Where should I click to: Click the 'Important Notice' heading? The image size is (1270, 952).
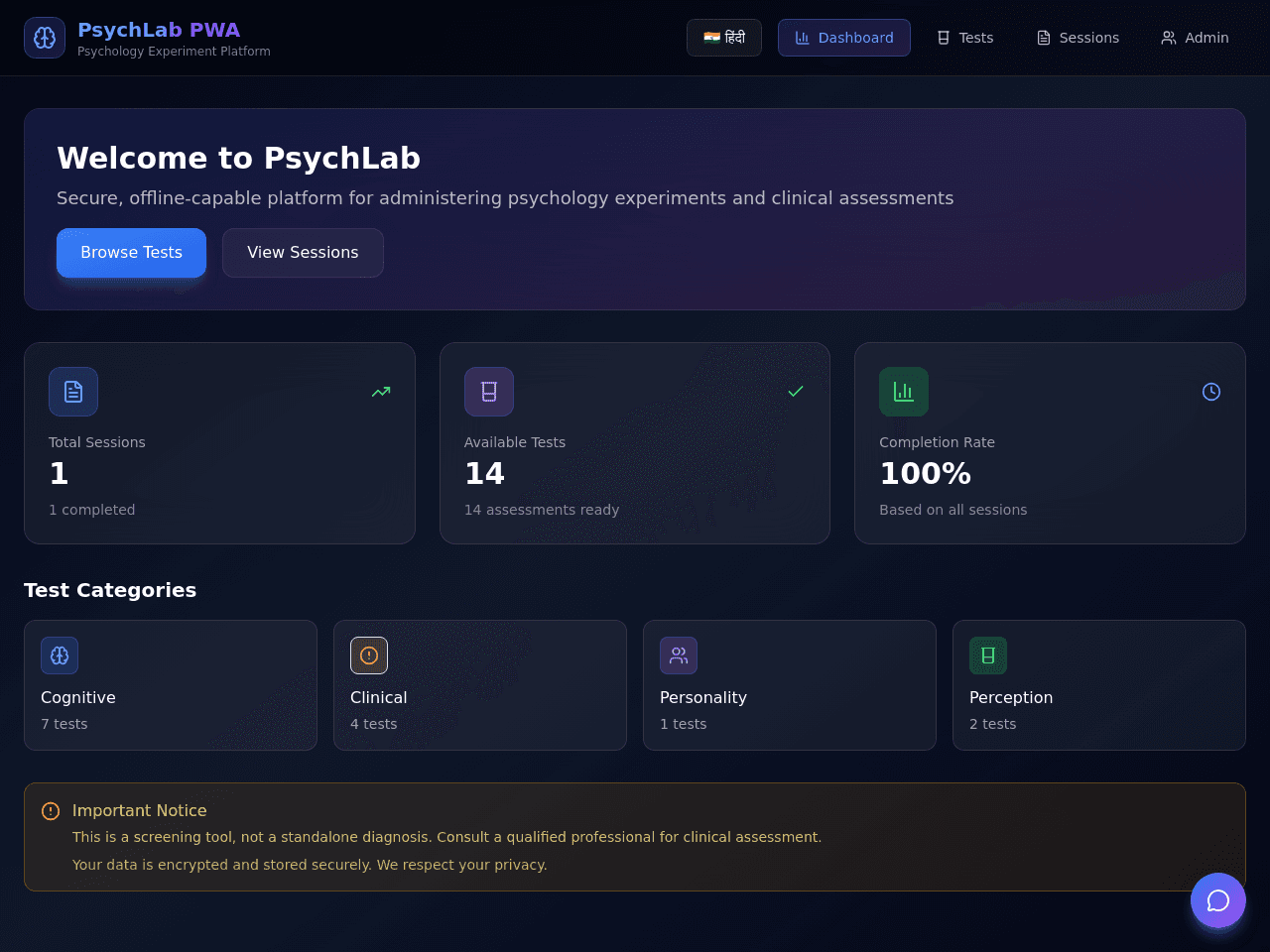tap(140, 810)
